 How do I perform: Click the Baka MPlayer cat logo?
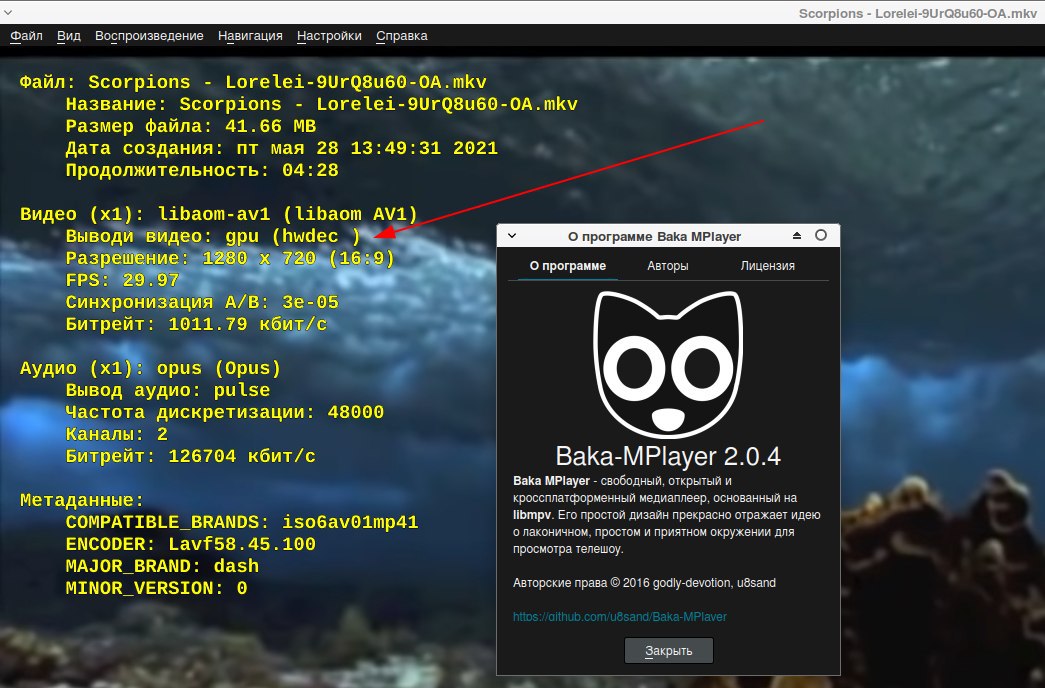click(668, 365)
